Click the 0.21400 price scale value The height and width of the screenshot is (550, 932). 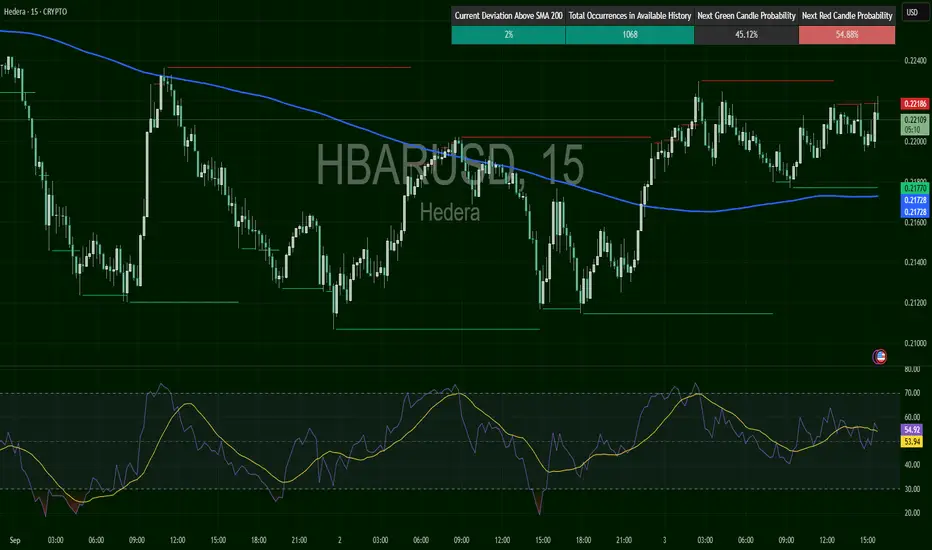pos(915,262)
